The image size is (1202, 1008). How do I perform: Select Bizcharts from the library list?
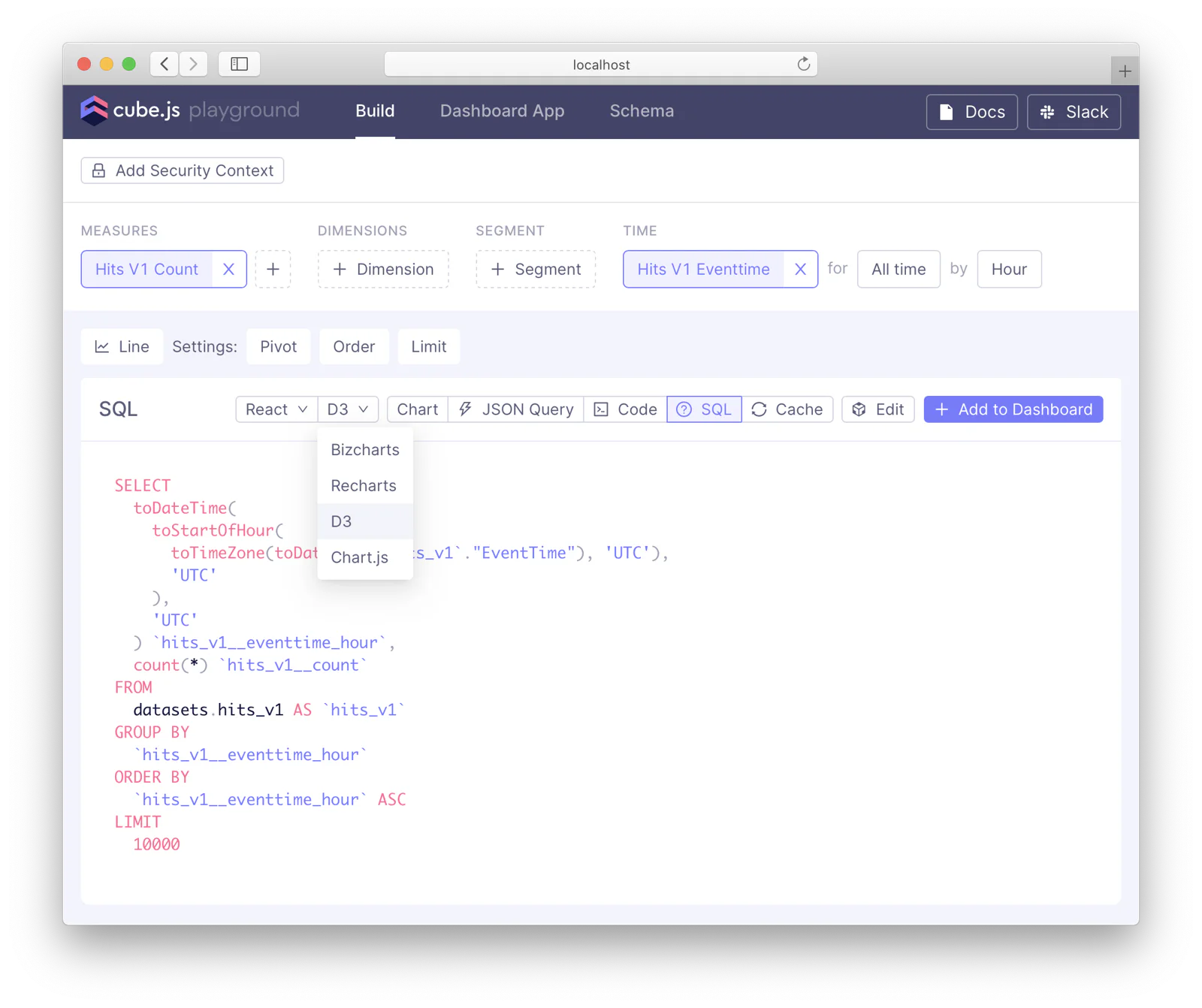(365, 449)
